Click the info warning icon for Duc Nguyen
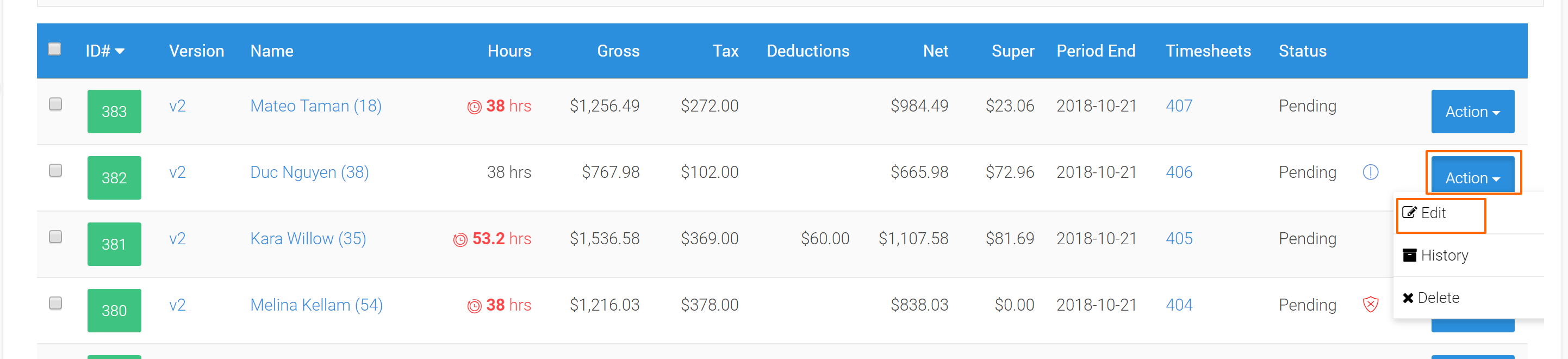Viewport: 1568px width, 359px height. [1370, 172]
